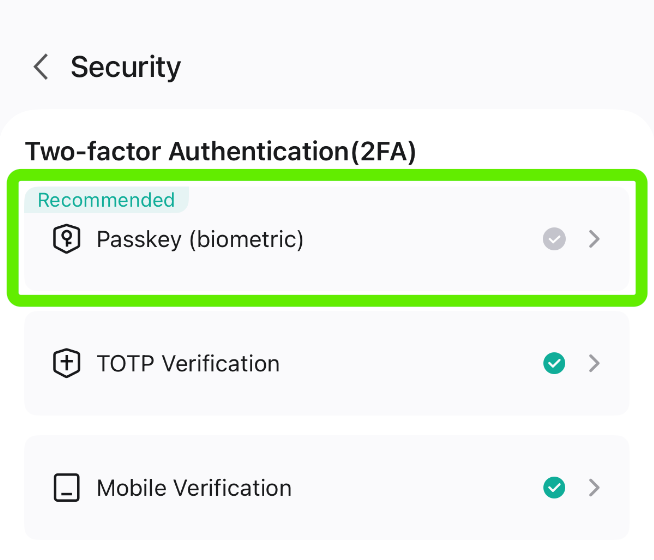Click the TOTP plus-shield icon

click(x=67, y=363)
